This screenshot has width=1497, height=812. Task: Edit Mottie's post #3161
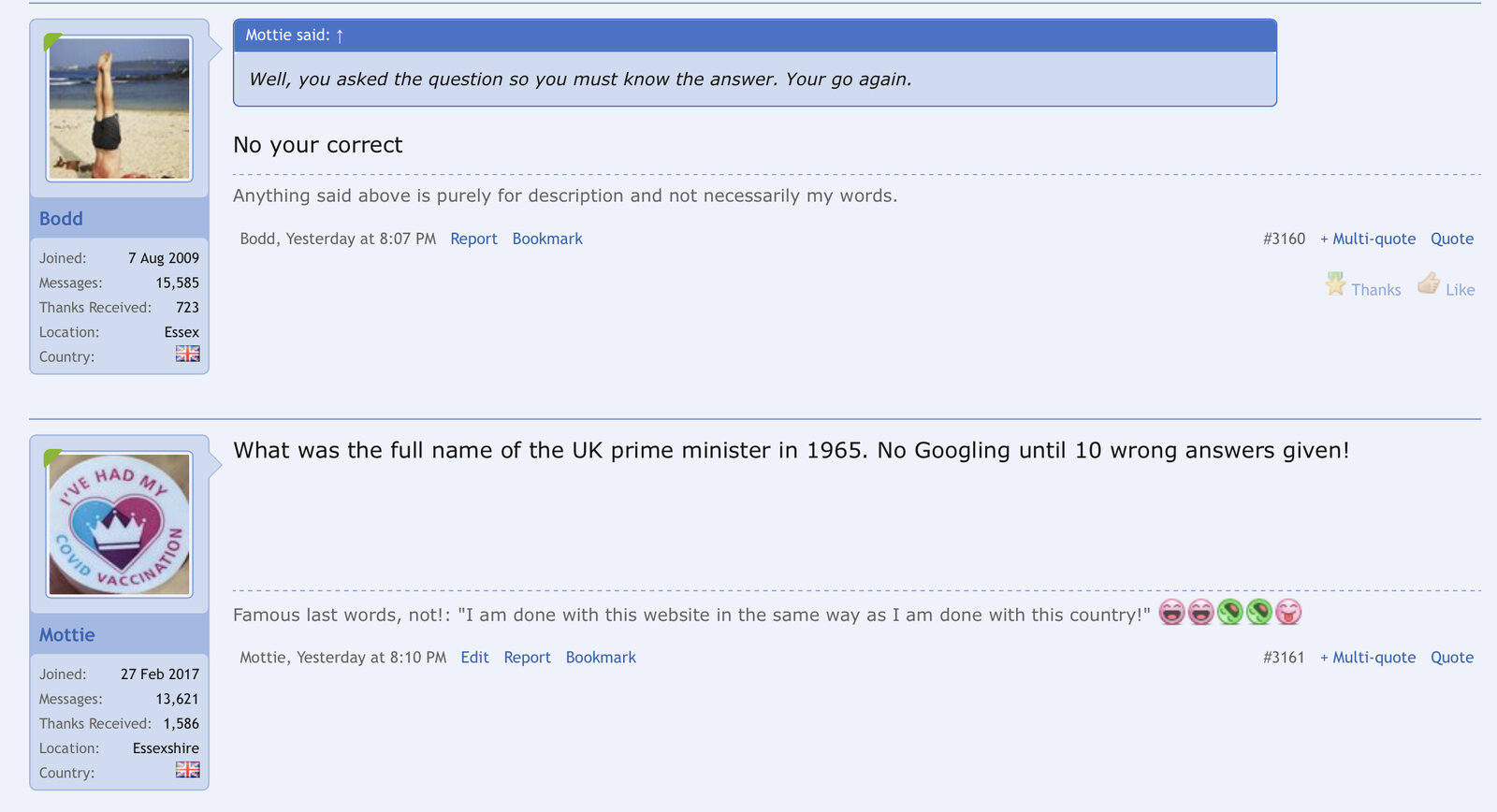pyautogui.click(x=474, y=658)
